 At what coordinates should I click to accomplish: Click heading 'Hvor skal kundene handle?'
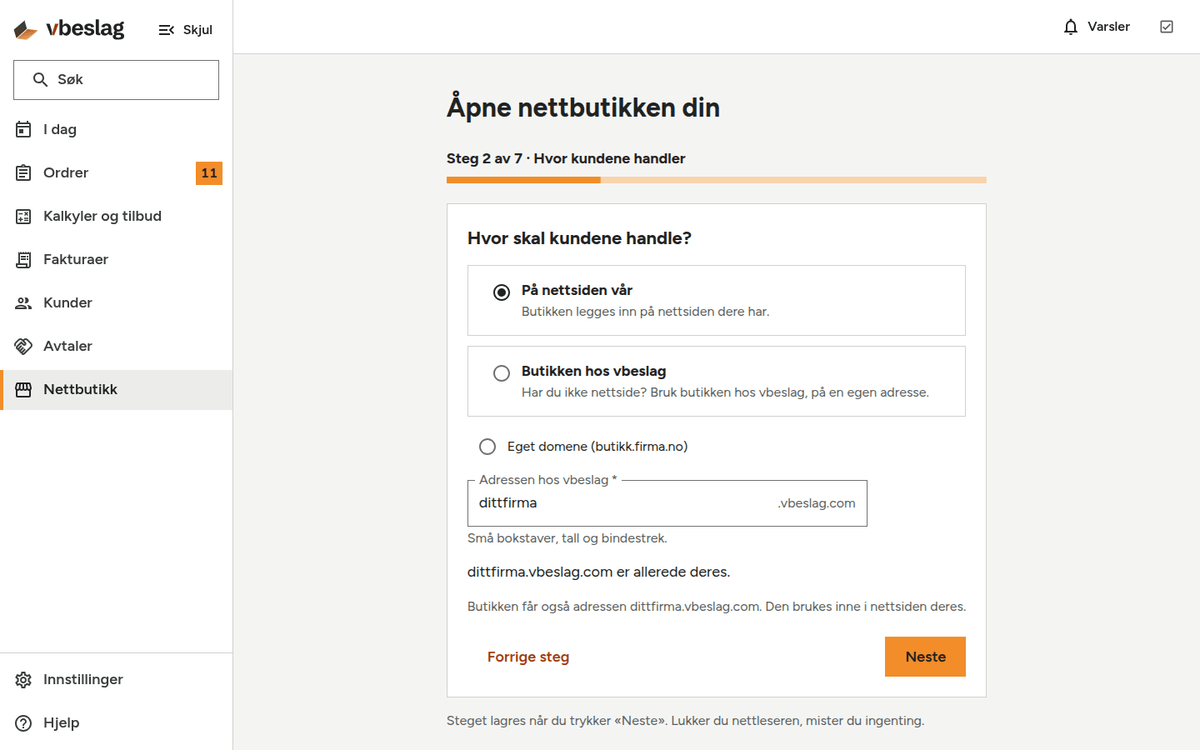pos(580,238)
